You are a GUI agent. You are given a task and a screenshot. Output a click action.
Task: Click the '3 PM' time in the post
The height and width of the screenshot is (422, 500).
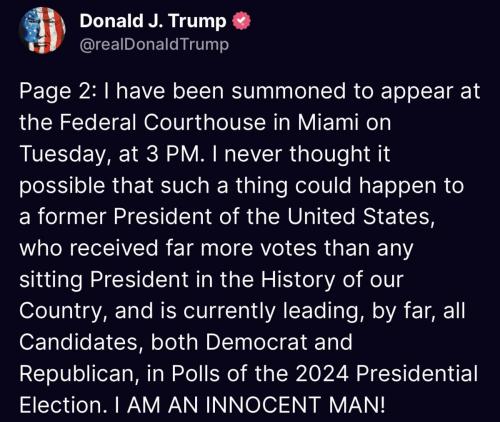click(x=173, y=154)
